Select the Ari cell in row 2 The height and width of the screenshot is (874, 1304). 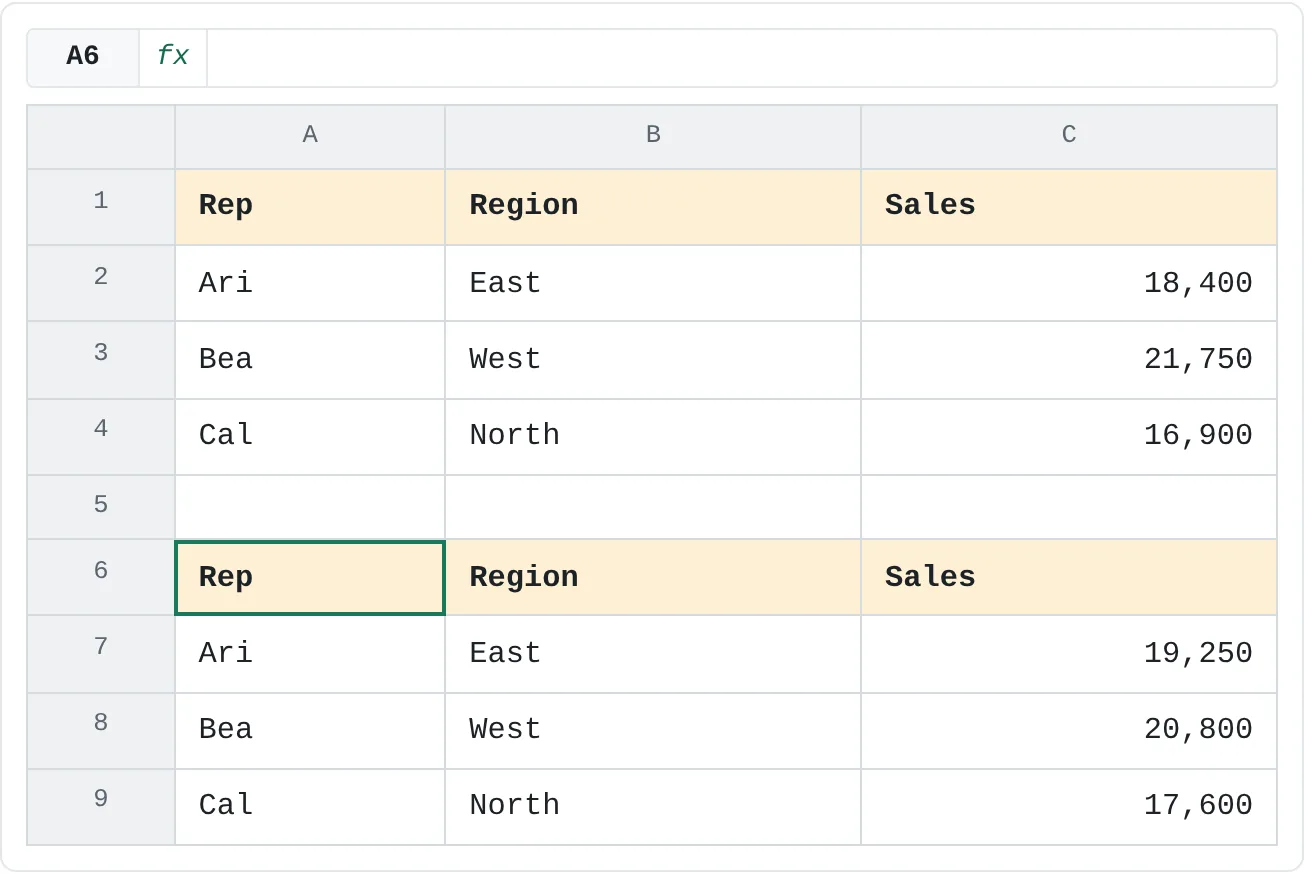tap(310, 283)
